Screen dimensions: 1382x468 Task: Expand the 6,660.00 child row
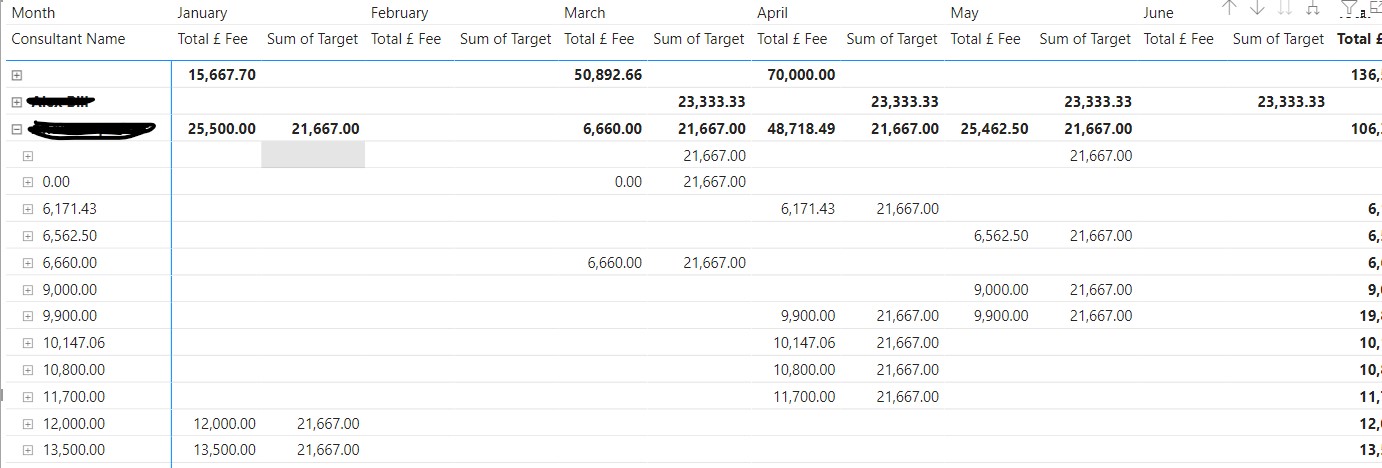click(x=28, y=263)
